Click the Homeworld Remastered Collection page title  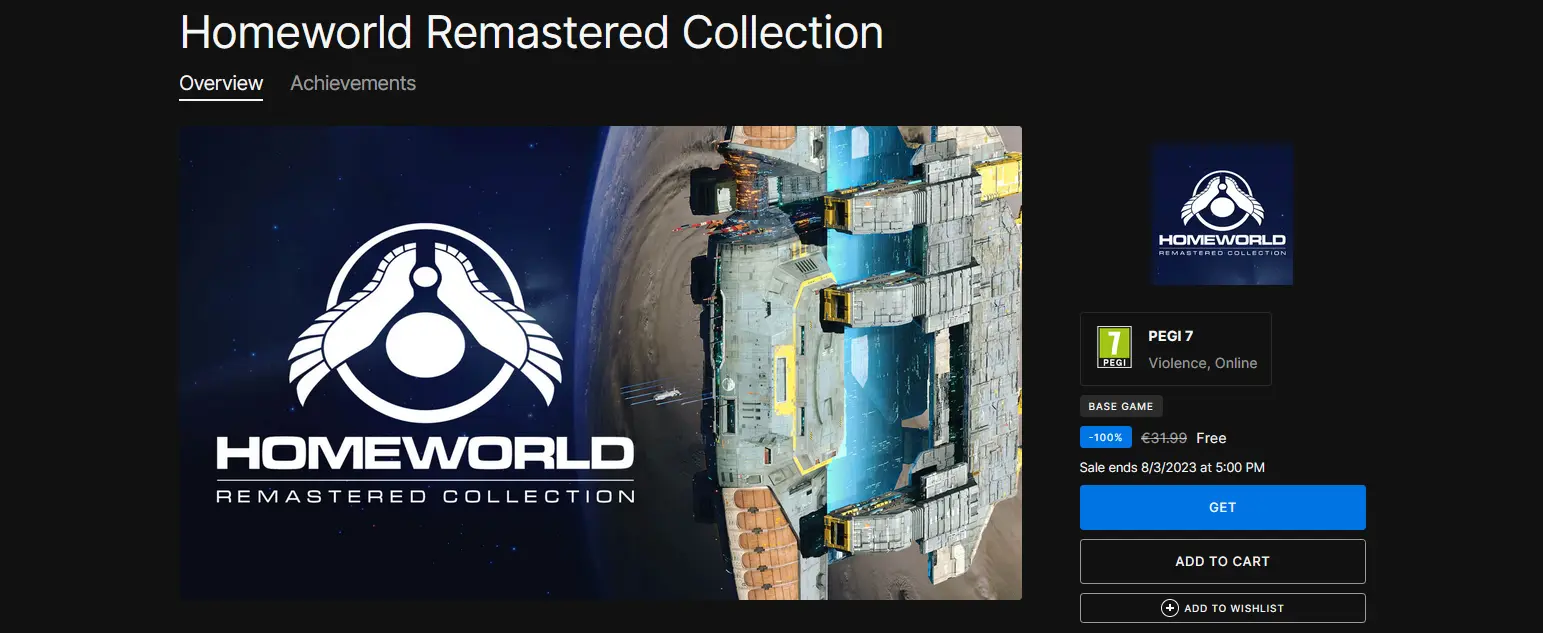pos(532,32)
